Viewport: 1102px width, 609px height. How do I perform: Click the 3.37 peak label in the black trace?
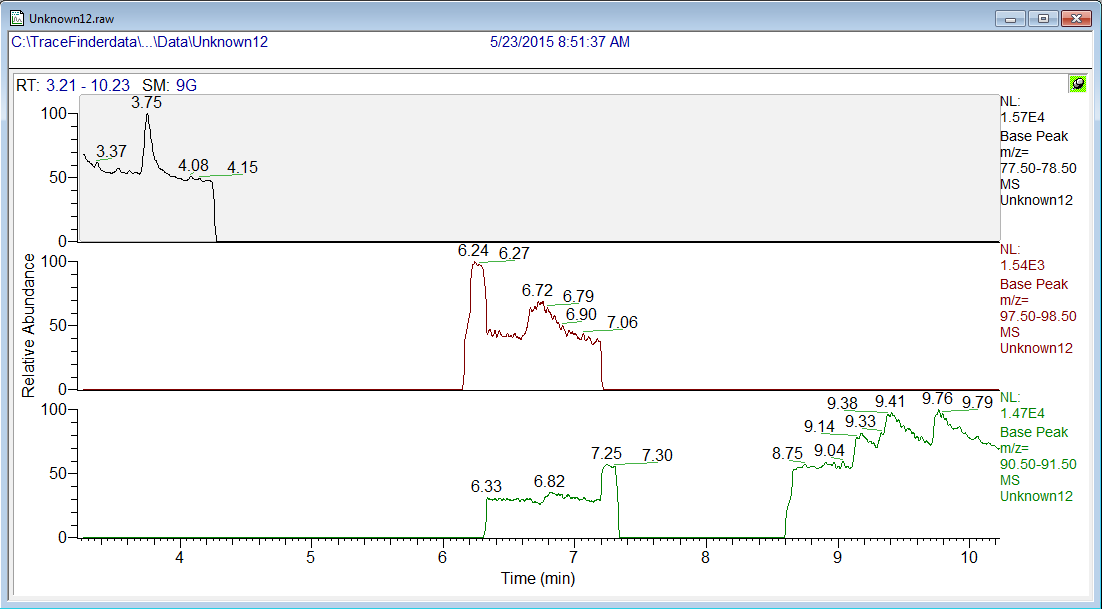click(x=111, y=151)
